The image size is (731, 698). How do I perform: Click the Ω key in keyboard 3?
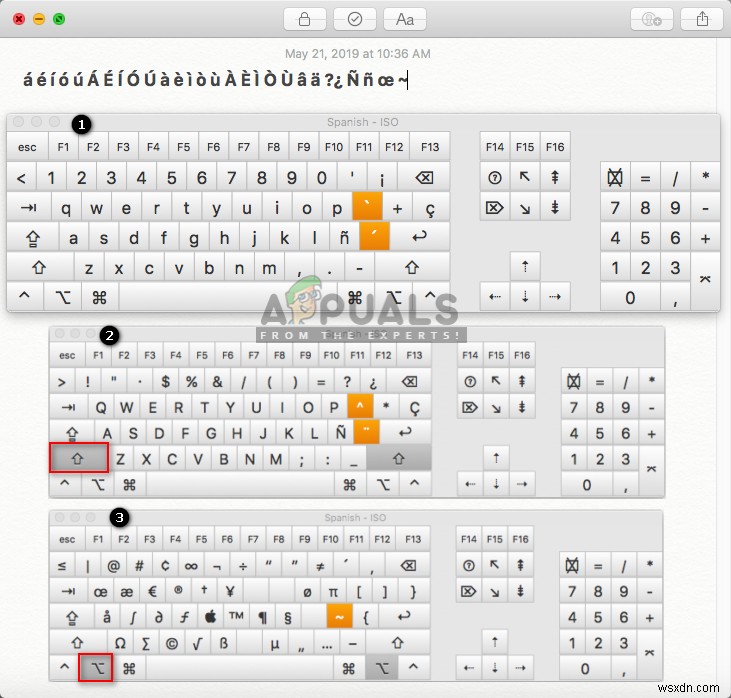coord(120,643)
